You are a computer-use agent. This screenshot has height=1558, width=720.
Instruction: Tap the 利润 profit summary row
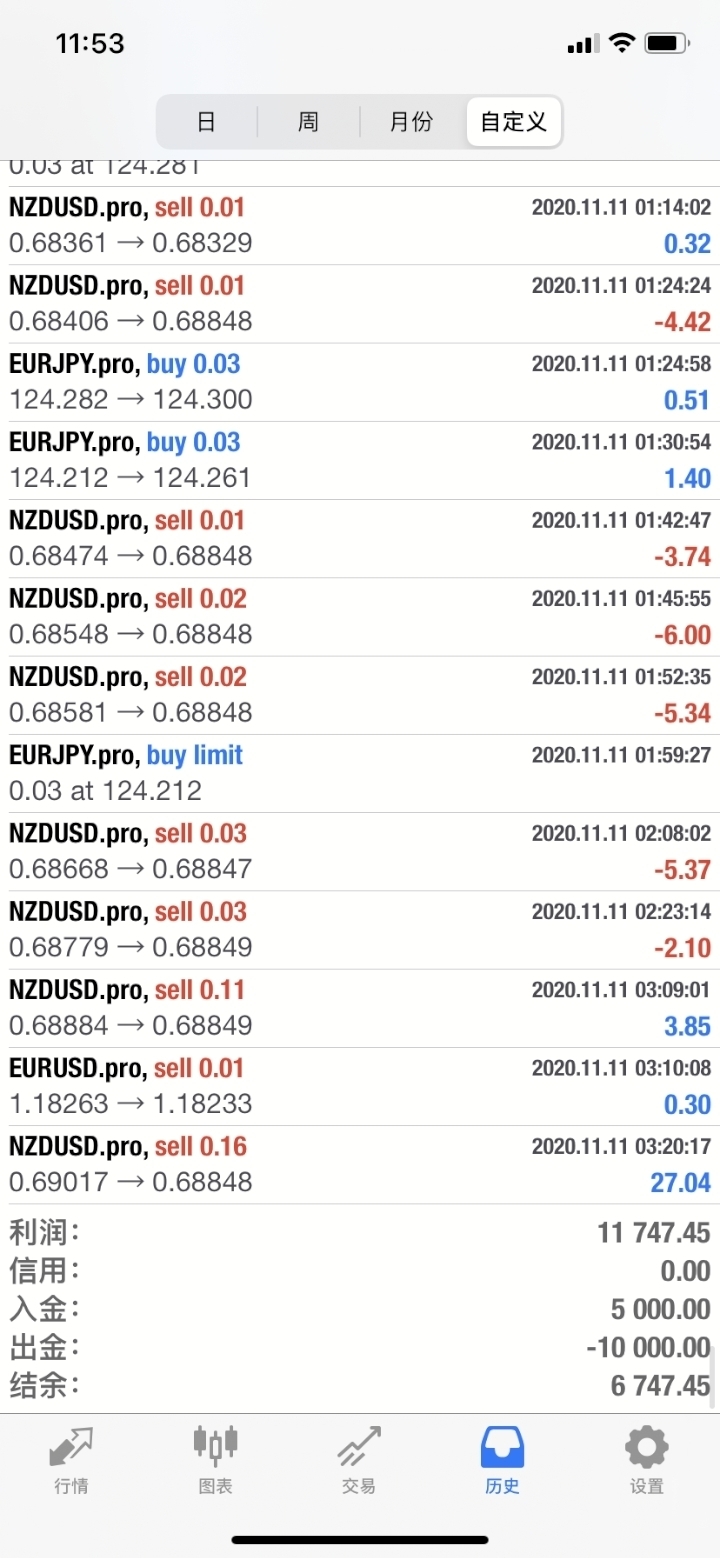[x=360, y=1232]
